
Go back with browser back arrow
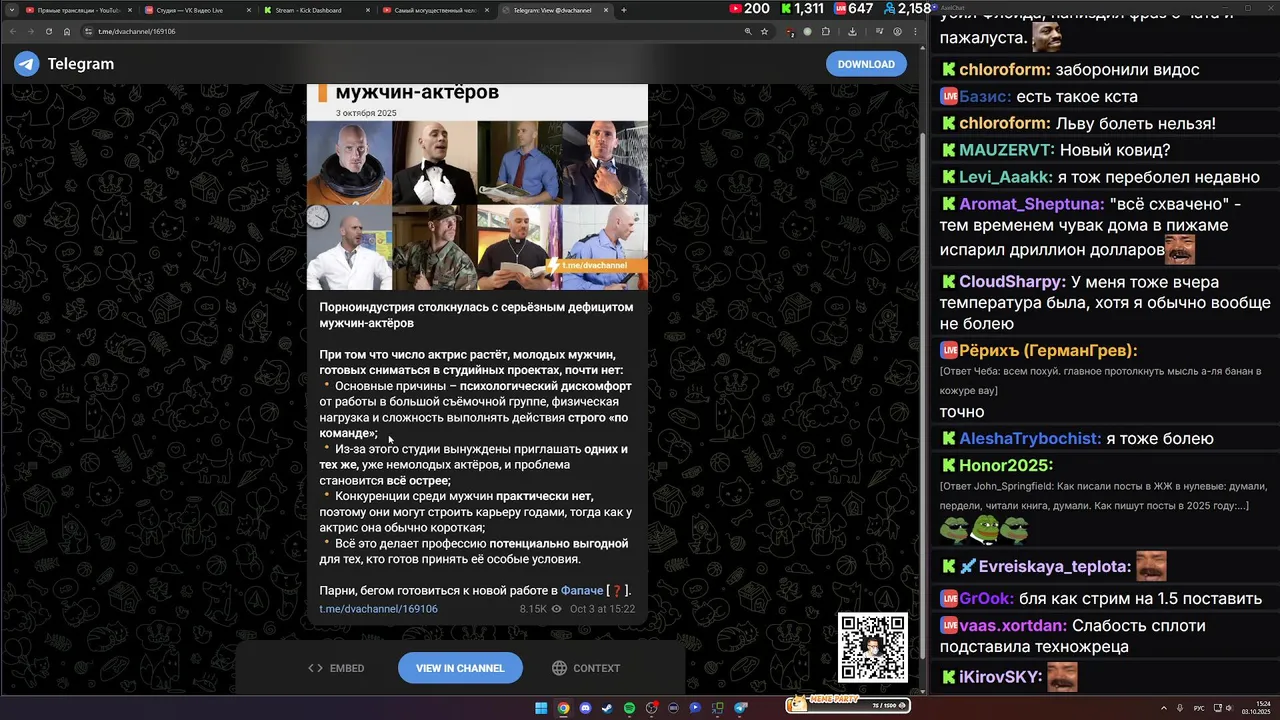[x=12, y=31]
